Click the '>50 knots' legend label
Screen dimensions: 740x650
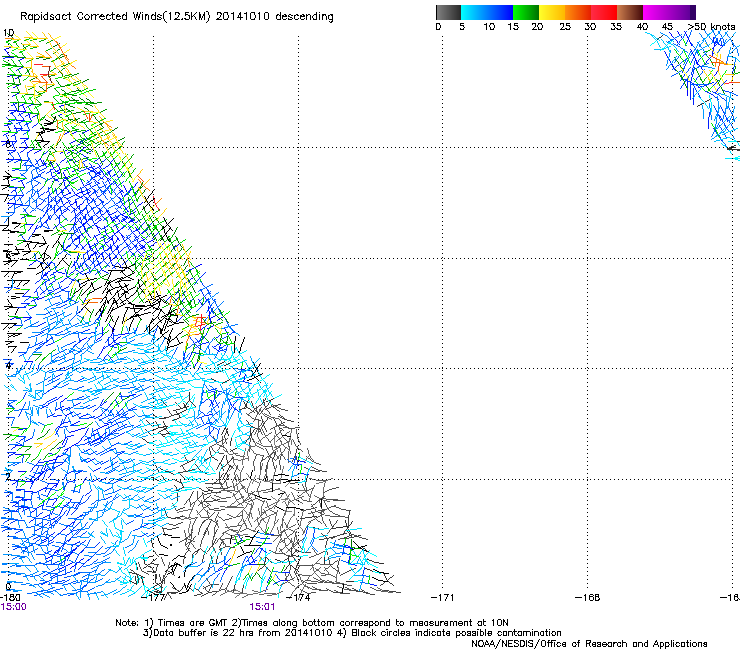tap(712, 27)
